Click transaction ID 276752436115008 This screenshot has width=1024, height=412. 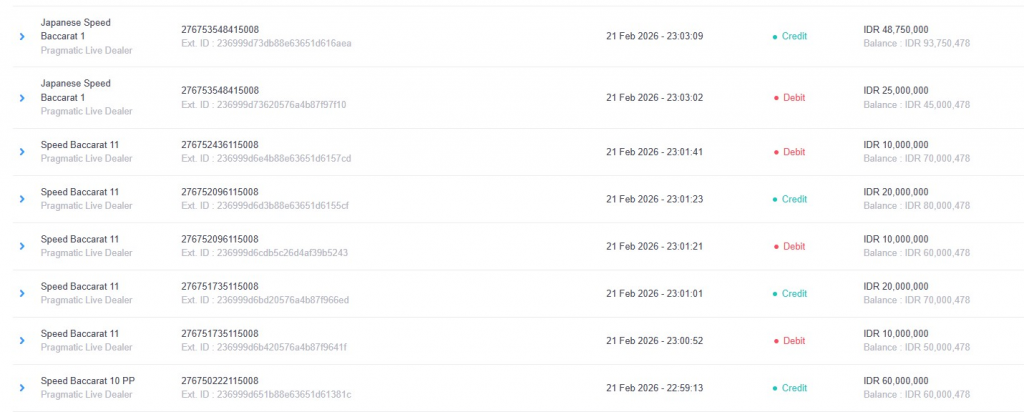pos(219,145)
